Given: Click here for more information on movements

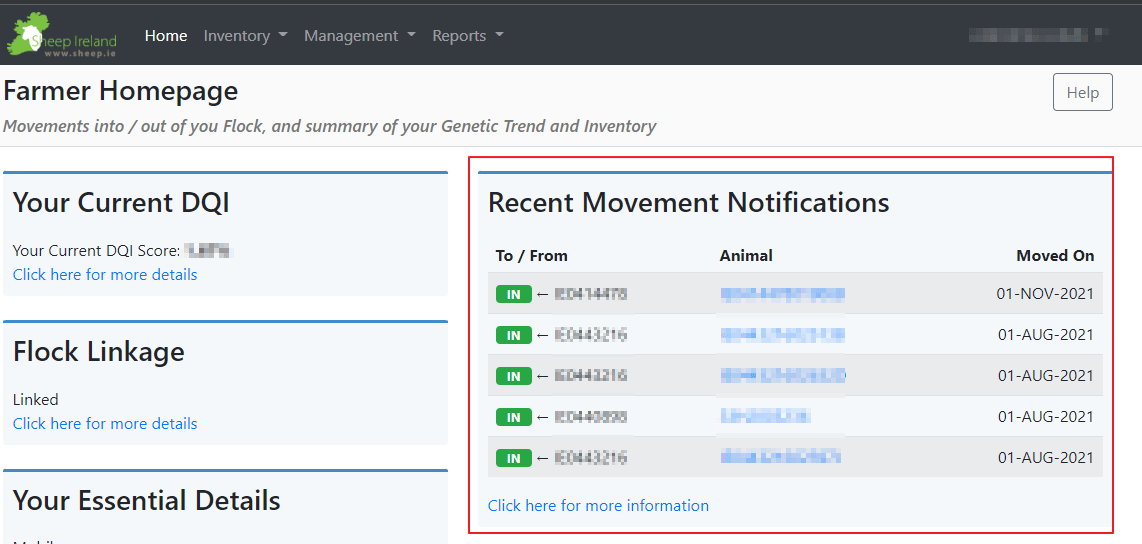Looking at the screenshot, I should pyautogui.click(x=598, y=505).
